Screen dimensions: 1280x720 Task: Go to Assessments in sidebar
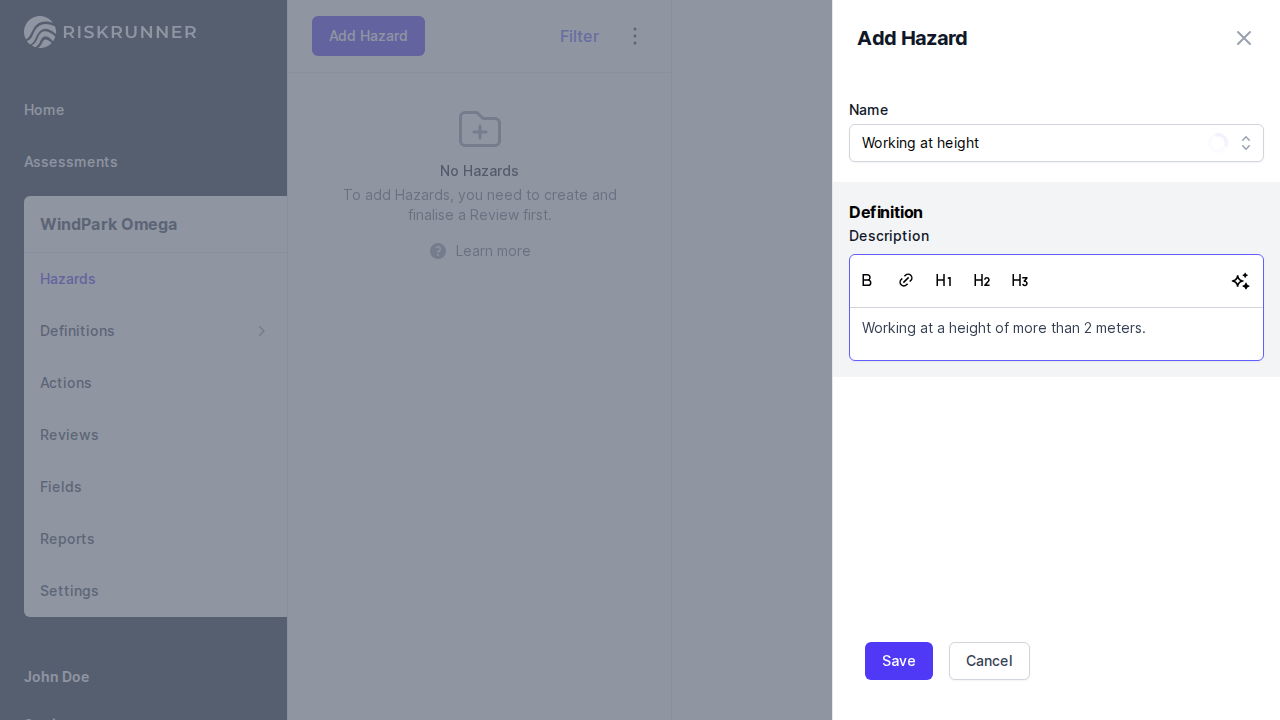(x=71, y=162)
